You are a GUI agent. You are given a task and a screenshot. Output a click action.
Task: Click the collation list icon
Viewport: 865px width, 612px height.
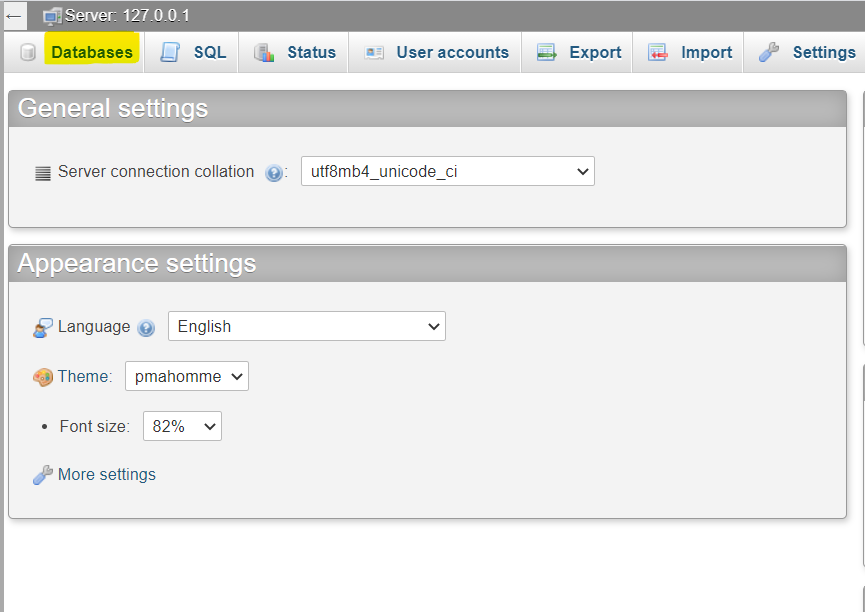pos(43,173)
